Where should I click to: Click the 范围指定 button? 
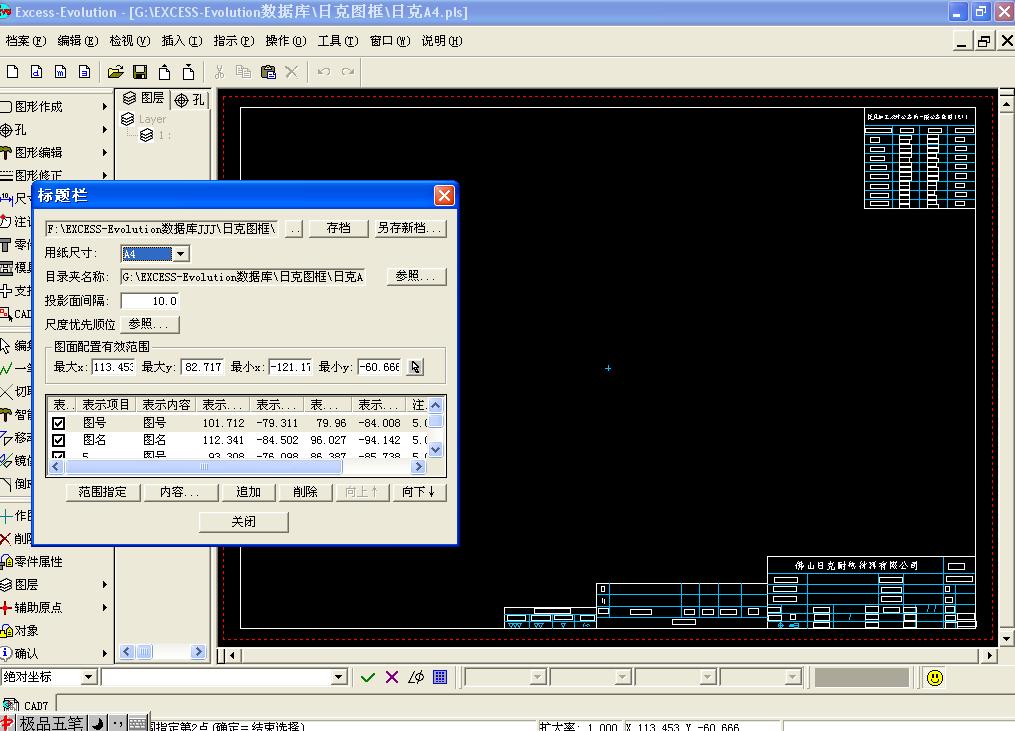click(102, 492)
